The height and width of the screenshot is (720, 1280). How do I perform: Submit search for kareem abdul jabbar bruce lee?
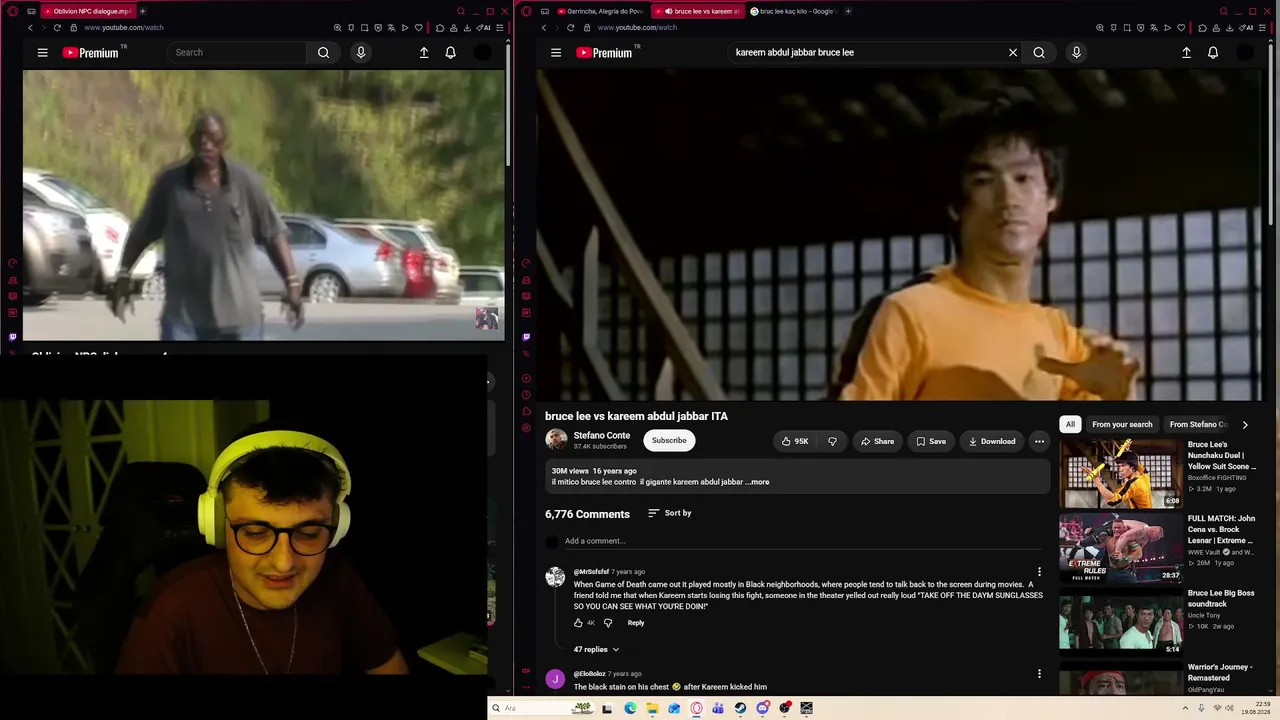[1039, 53]
